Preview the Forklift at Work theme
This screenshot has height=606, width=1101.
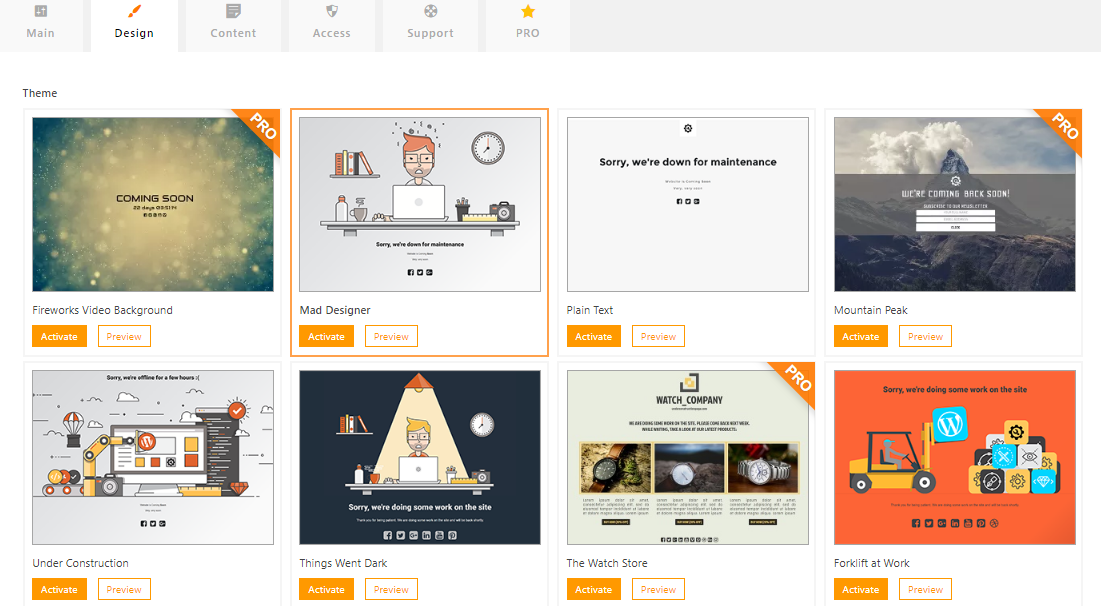pyautogui.click(x=925, y=590)
